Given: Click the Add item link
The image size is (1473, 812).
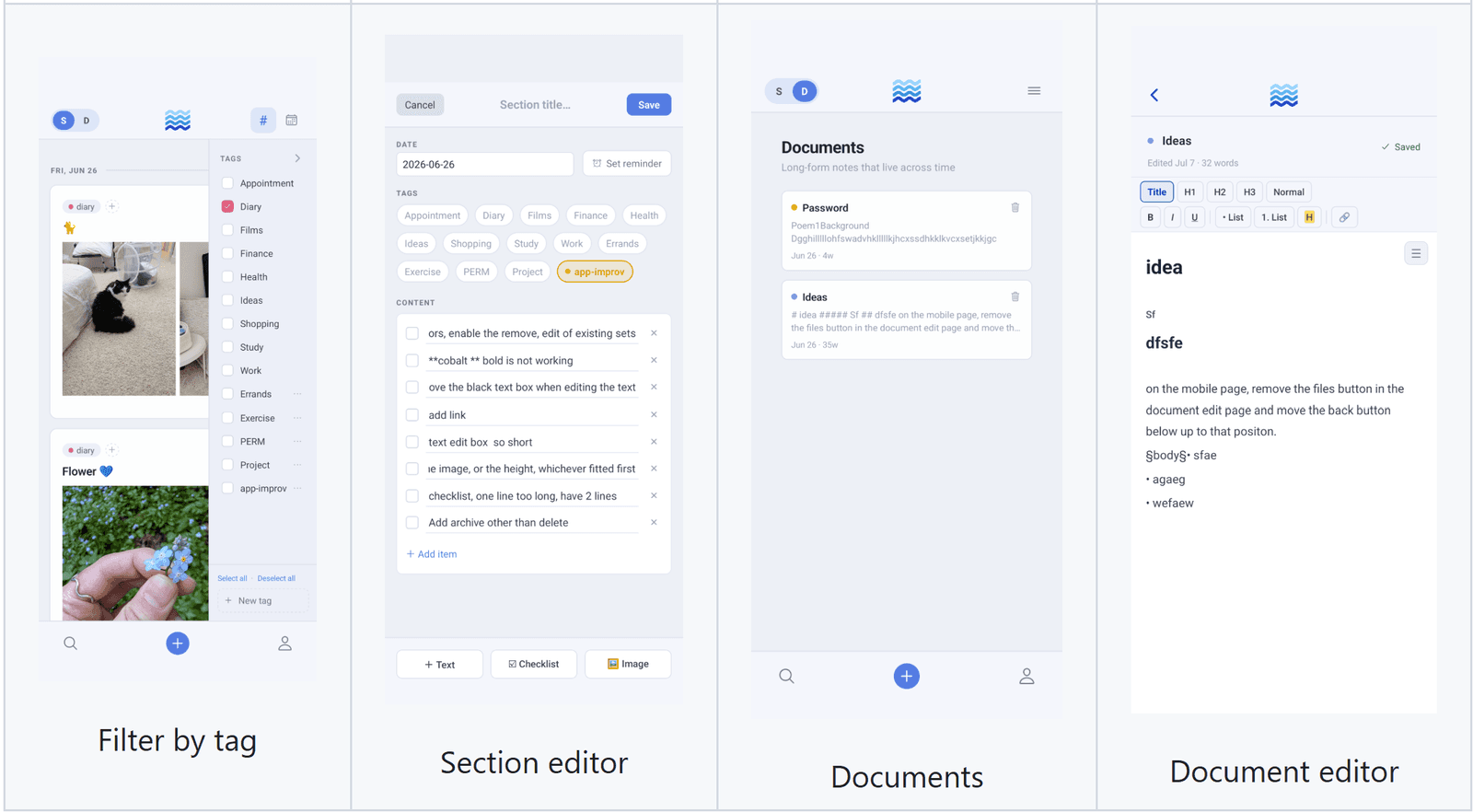Looking at the screenshot, I should pos(432,554).
